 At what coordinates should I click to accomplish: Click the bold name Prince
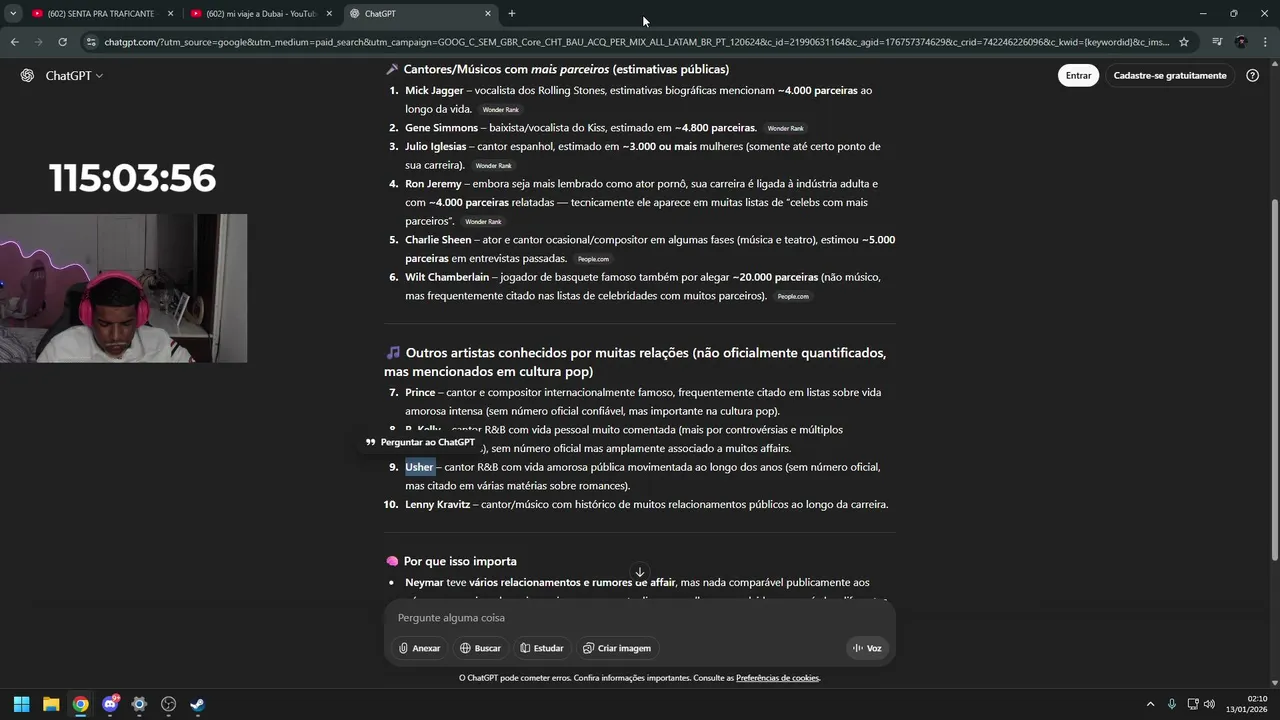click(420, 393)
